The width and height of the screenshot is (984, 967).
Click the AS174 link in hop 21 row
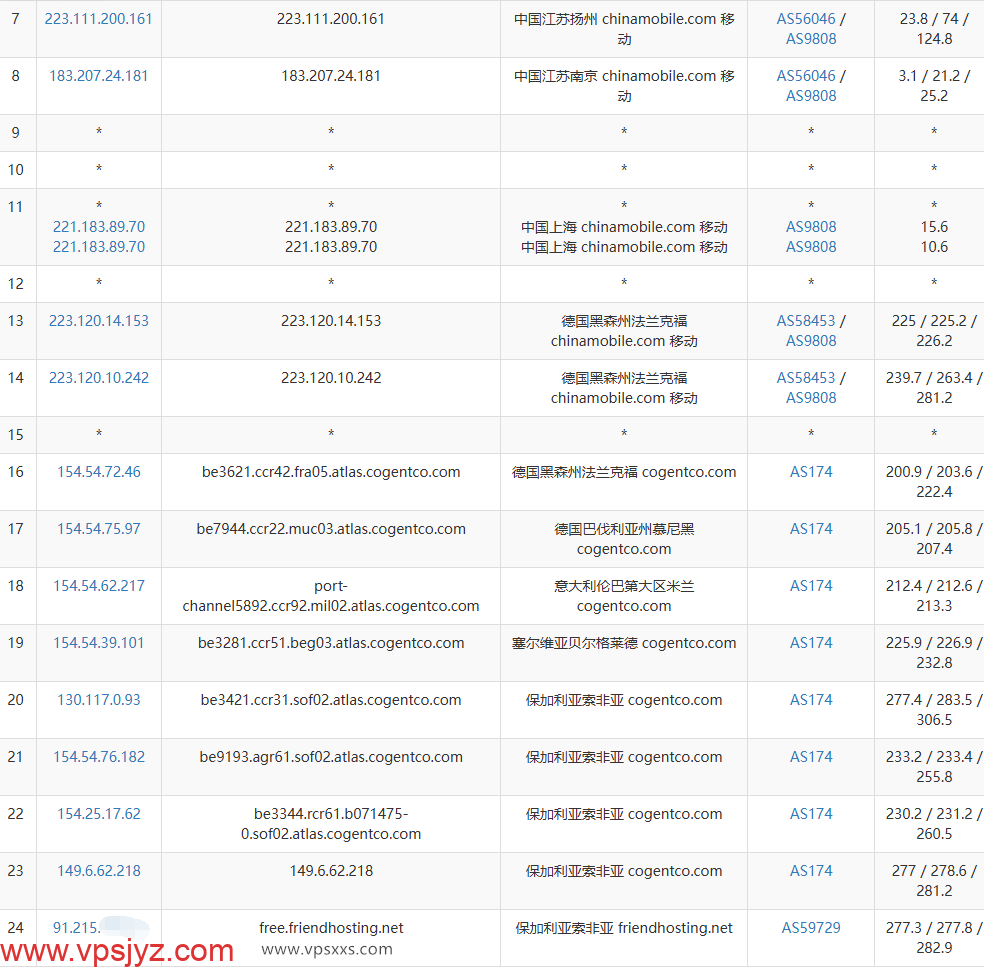click(811, 757)
